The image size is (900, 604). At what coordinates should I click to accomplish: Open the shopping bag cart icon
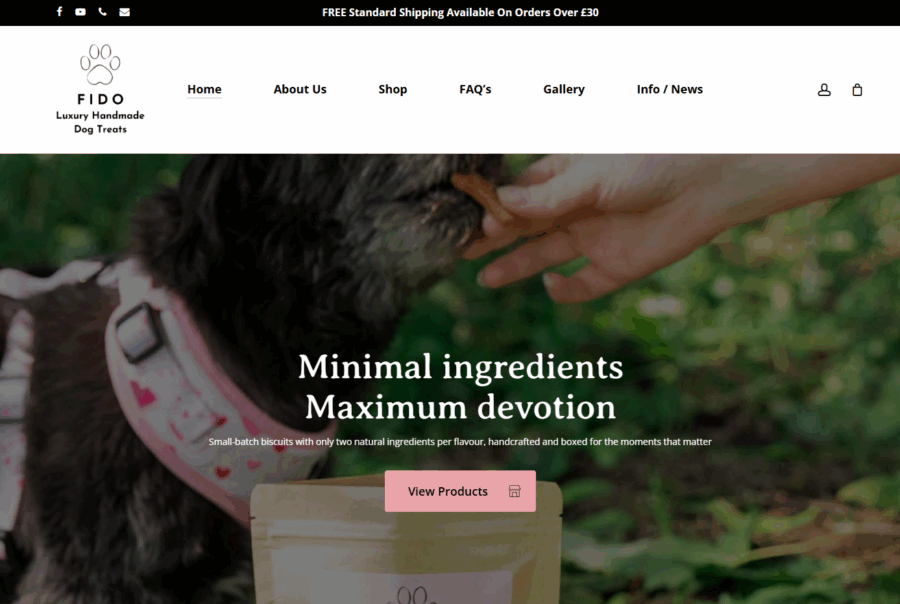click(x=857, y=90)
